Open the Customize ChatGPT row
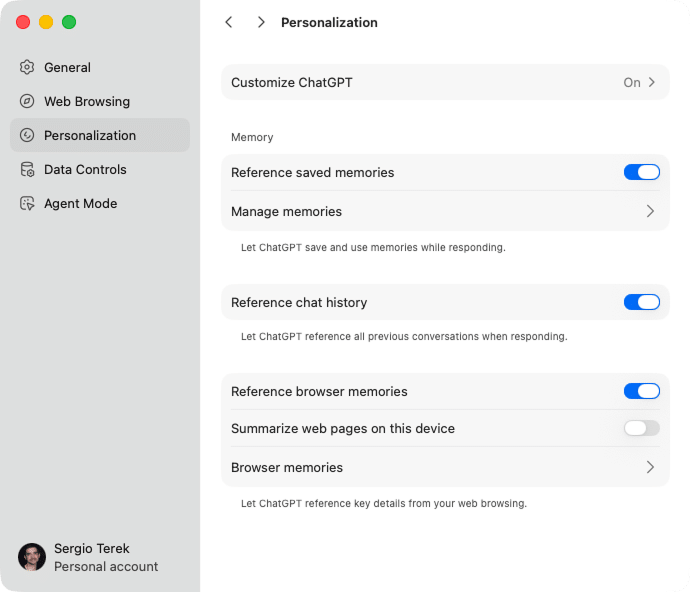The image size is (690, 592). (x=445, y=82)
